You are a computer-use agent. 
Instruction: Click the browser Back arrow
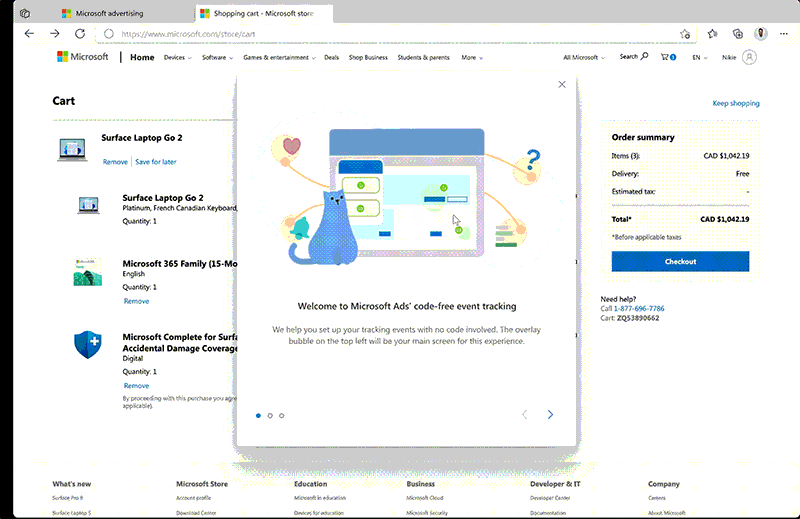point(29,34)
